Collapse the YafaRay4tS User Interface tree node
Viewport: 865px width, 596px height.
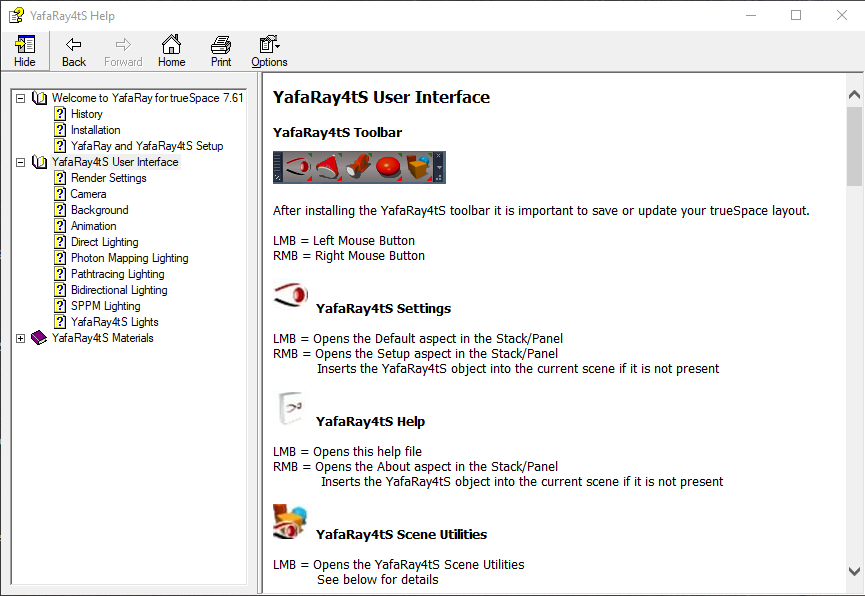20,162
